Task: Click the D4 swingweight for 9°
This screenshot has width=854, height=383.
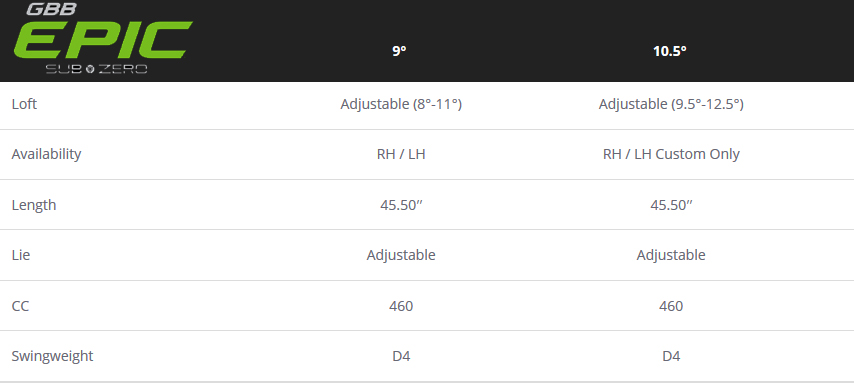Action: pos(401,356)
